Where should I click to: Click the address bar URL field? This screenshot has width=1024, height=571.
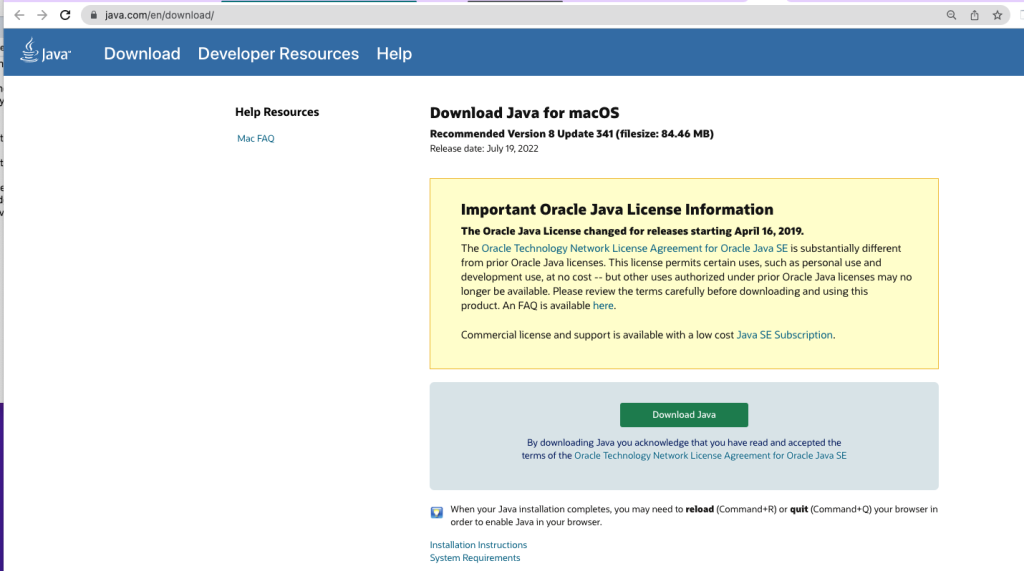click(x=500, y=16)
